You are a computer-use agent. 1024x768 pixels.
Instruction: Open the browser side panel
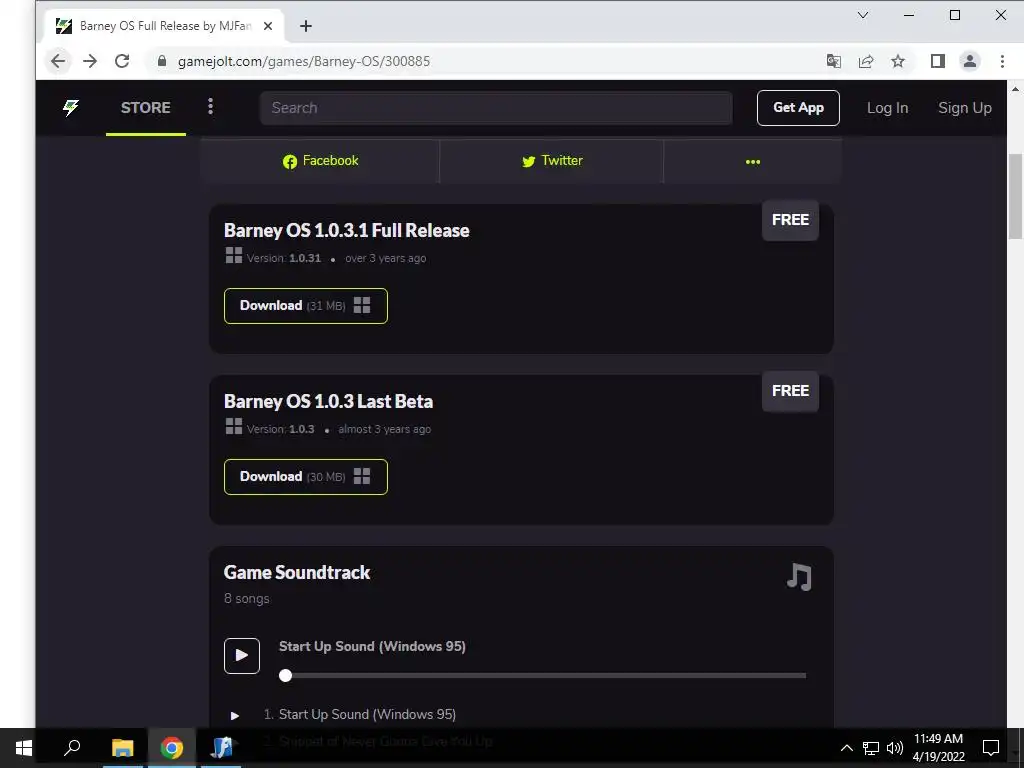point(938,61)
